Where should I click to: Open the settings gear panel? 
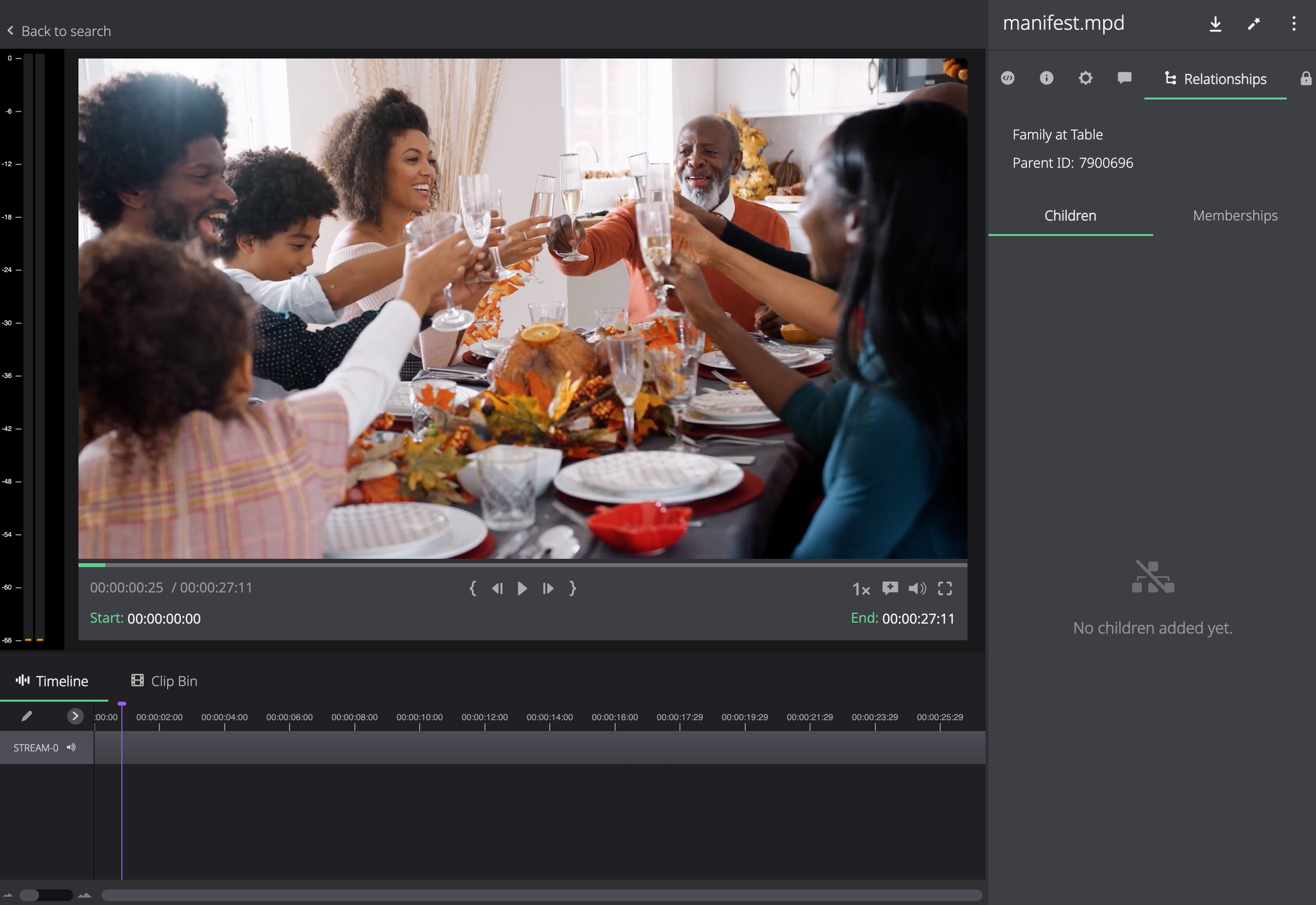(x=1085, y=78)
